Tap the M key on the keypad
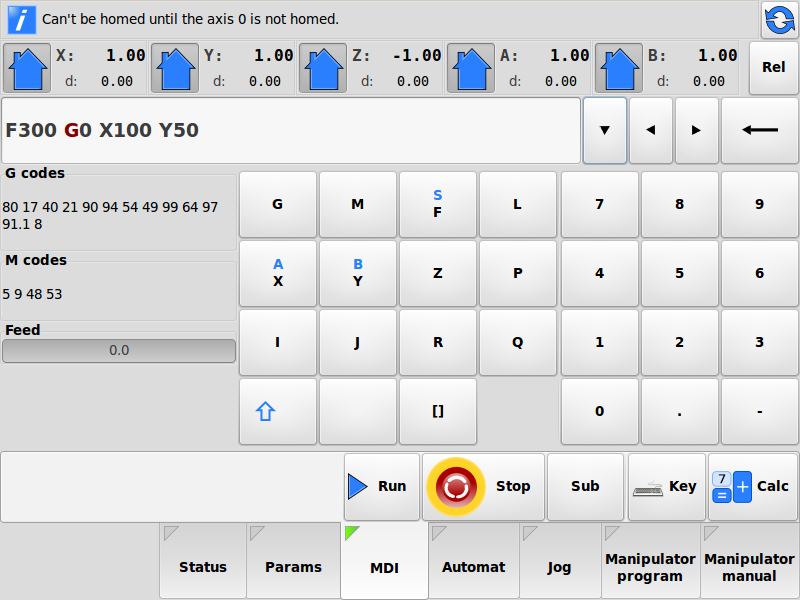The height and width of the screenshot is (600, 800). click(x=358, y=204)
